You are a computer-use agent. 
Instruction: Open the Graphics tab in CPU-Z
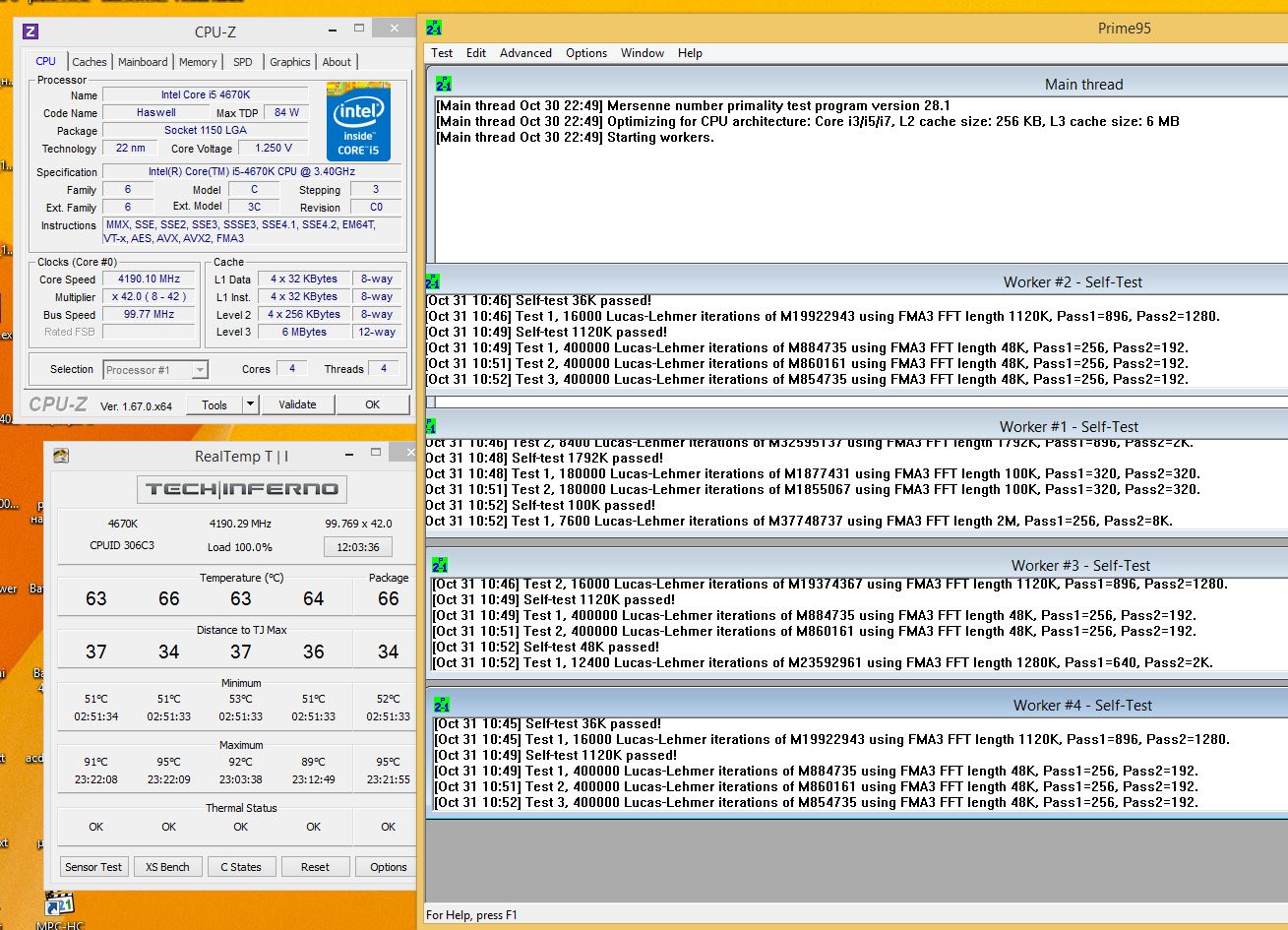290,62
